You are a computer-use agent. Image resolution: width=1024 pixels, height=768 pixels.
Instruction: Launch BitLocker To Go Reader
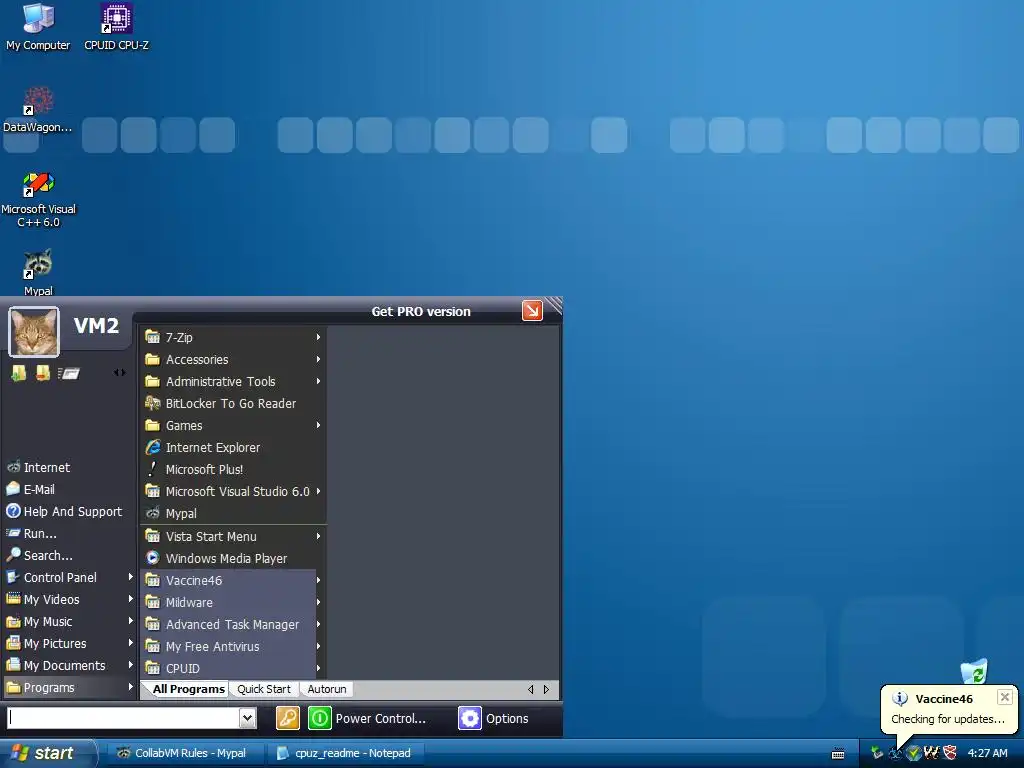click(x=234, y=404)
